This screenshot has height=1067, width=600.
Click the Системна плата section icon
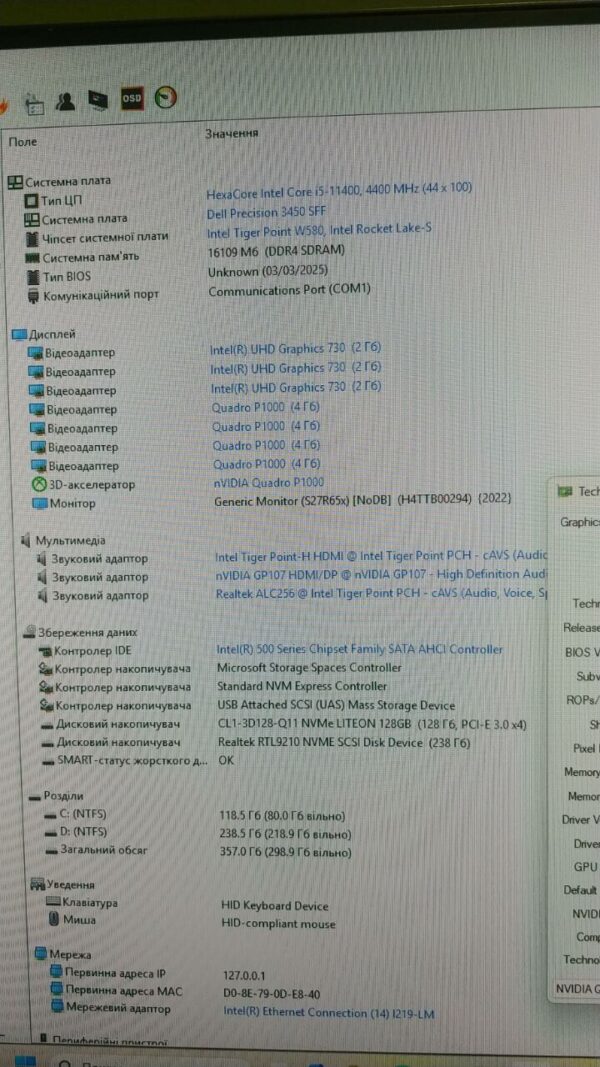pyautogui.click(x=15, y=182)
